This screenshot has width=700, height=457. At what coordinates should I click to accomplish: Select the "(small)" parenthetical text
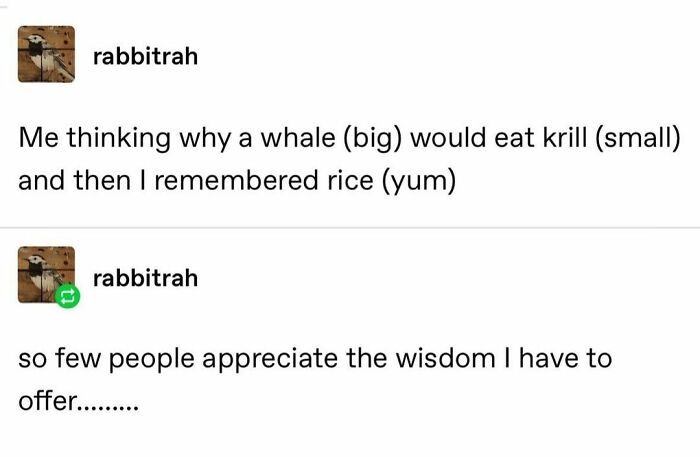click(637, 137)
